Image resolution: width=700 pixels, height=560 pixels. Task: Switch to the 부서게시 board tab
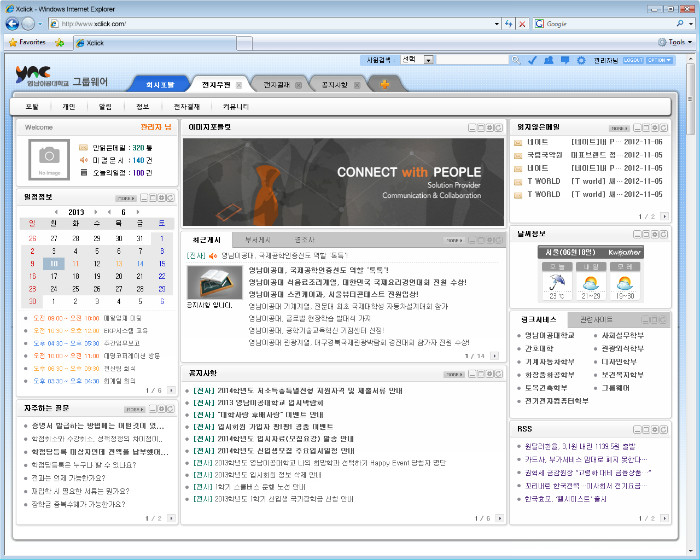258,240
